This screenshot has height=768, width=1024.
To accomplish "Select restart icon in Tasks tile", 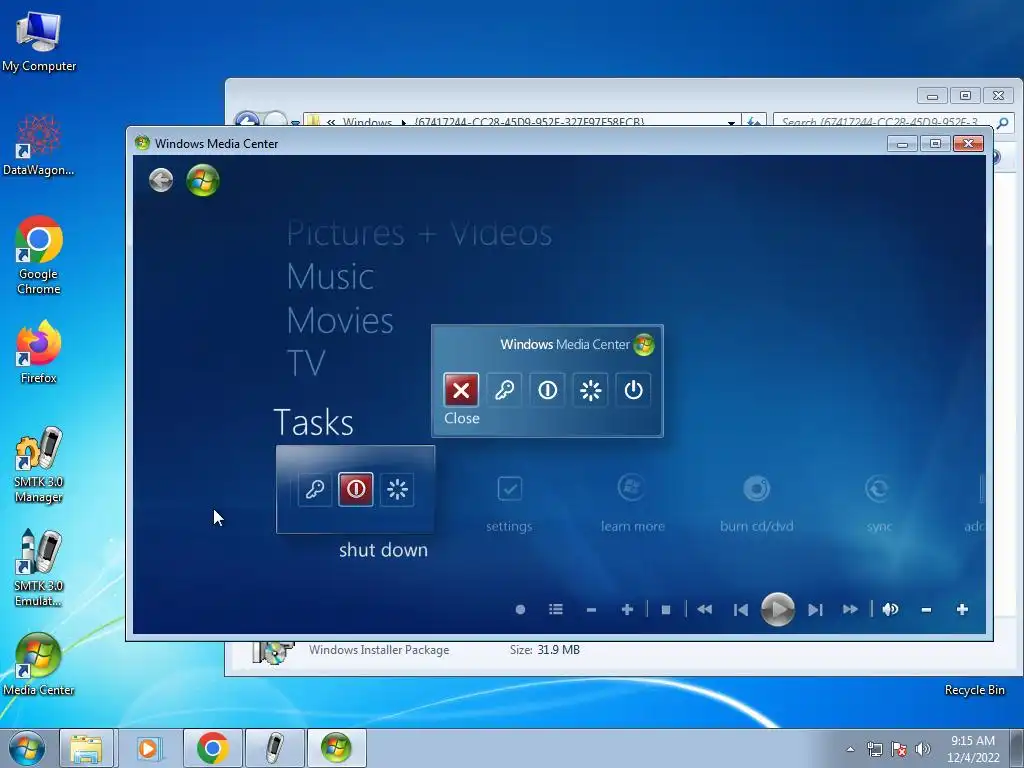I will pyautogui.click(x=397, y=489).
